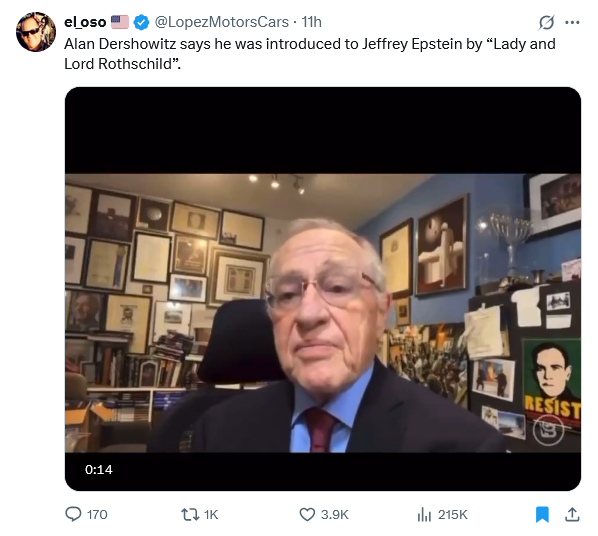Toggle the blue bookmark icon
Image resolution: width=598 pixels, height=536 pixels.
click(542, 514)
